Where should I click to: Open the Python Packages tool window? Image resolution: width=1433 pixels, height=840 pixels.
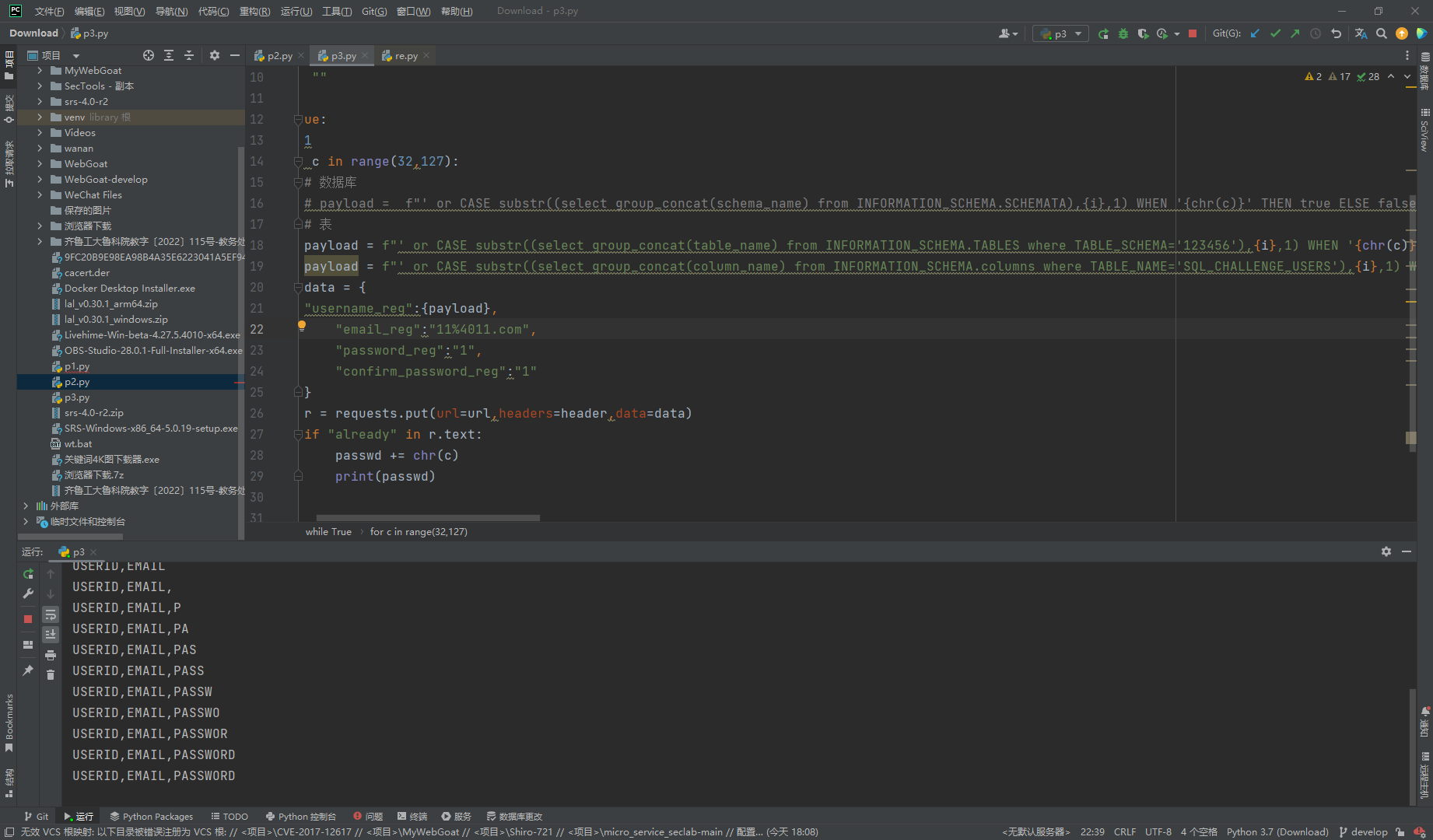pos(151,817)
